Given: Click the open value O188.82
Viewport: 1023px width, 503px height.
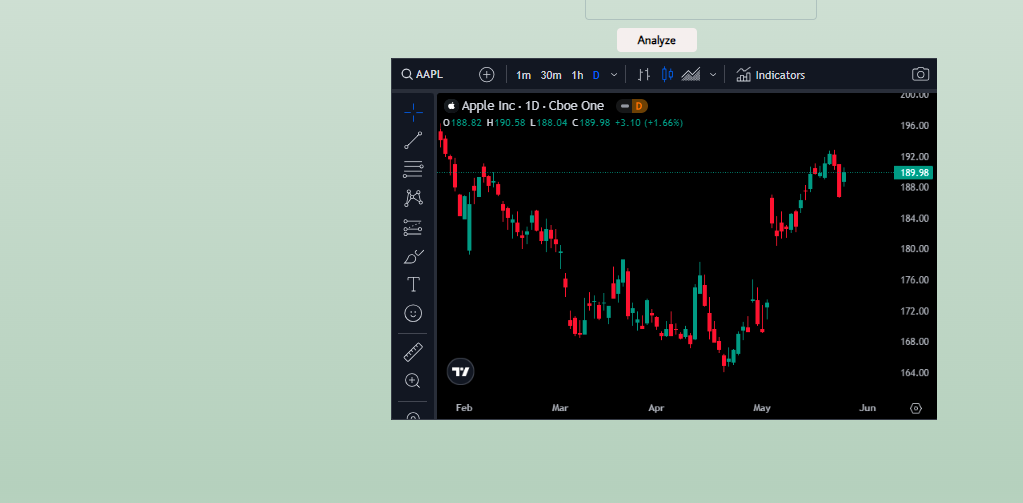Looking at the screenshot, I should 463,123.
